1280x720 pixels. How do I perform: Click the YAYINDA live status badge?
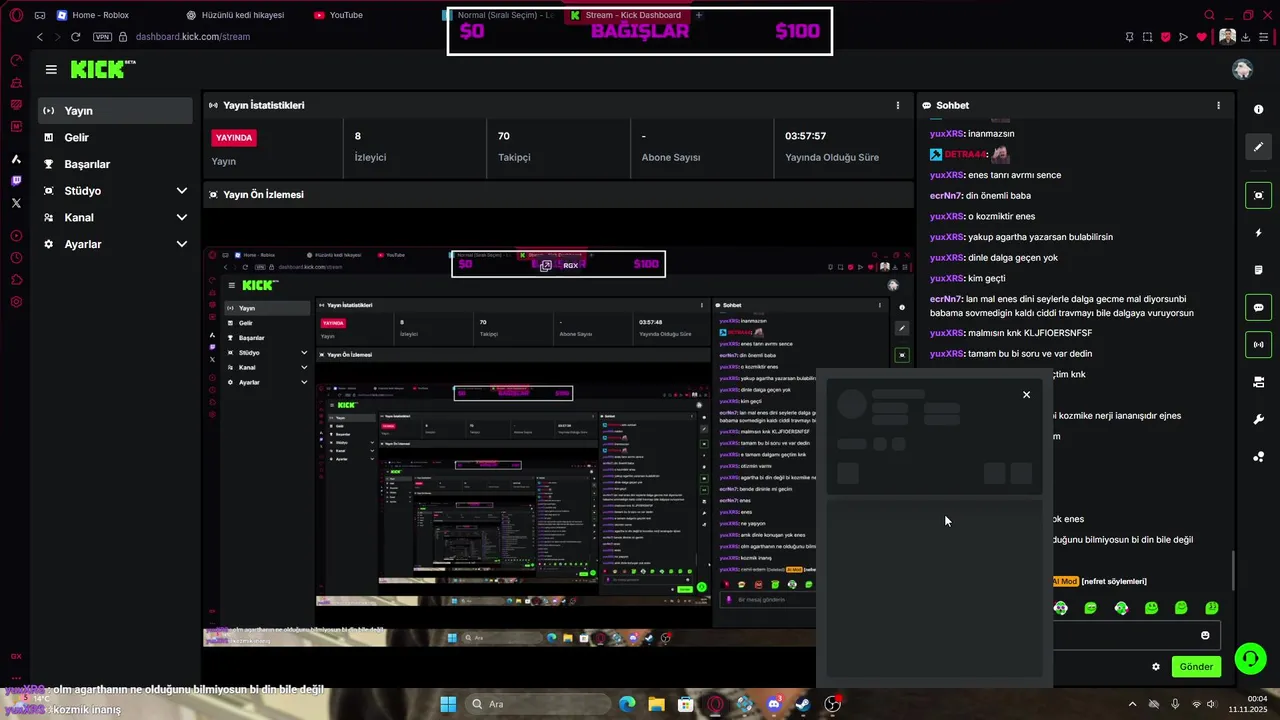pyautogui.click(x=234, y=137)
